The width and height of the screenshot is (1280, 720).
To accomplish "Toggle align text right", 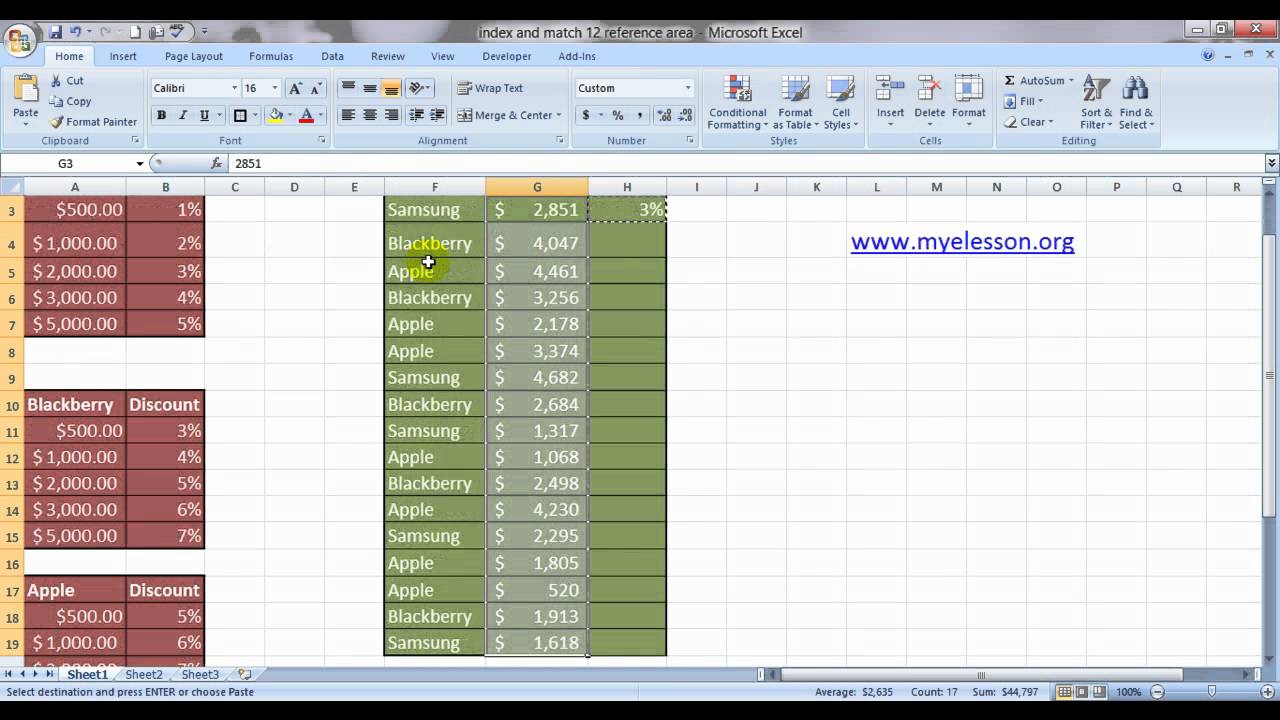I will pyautogui.click(x=391, y=115).
